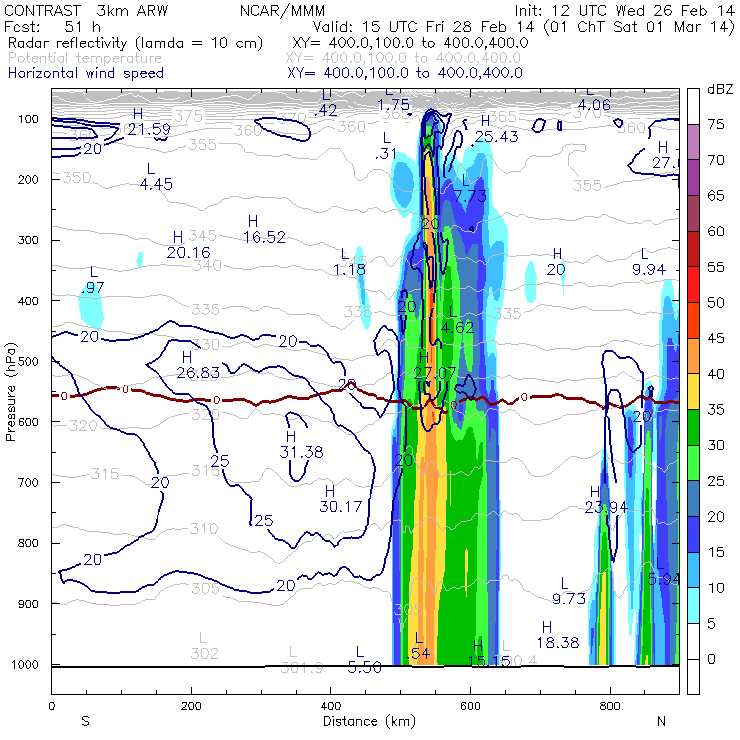
Task: Click the '375' potential temperature contour label
Action: coord(188,116)
